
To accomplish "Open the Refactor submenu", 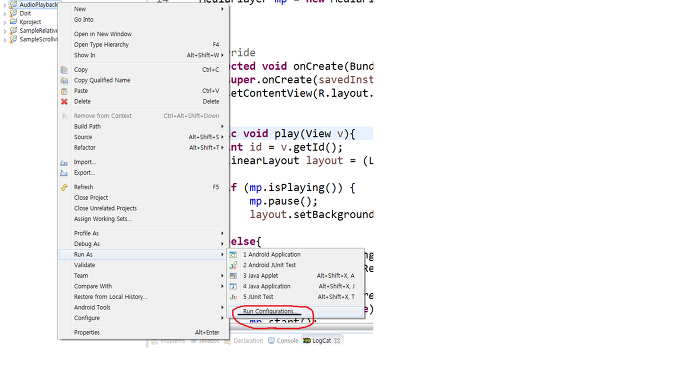I will tap(144, 148).
